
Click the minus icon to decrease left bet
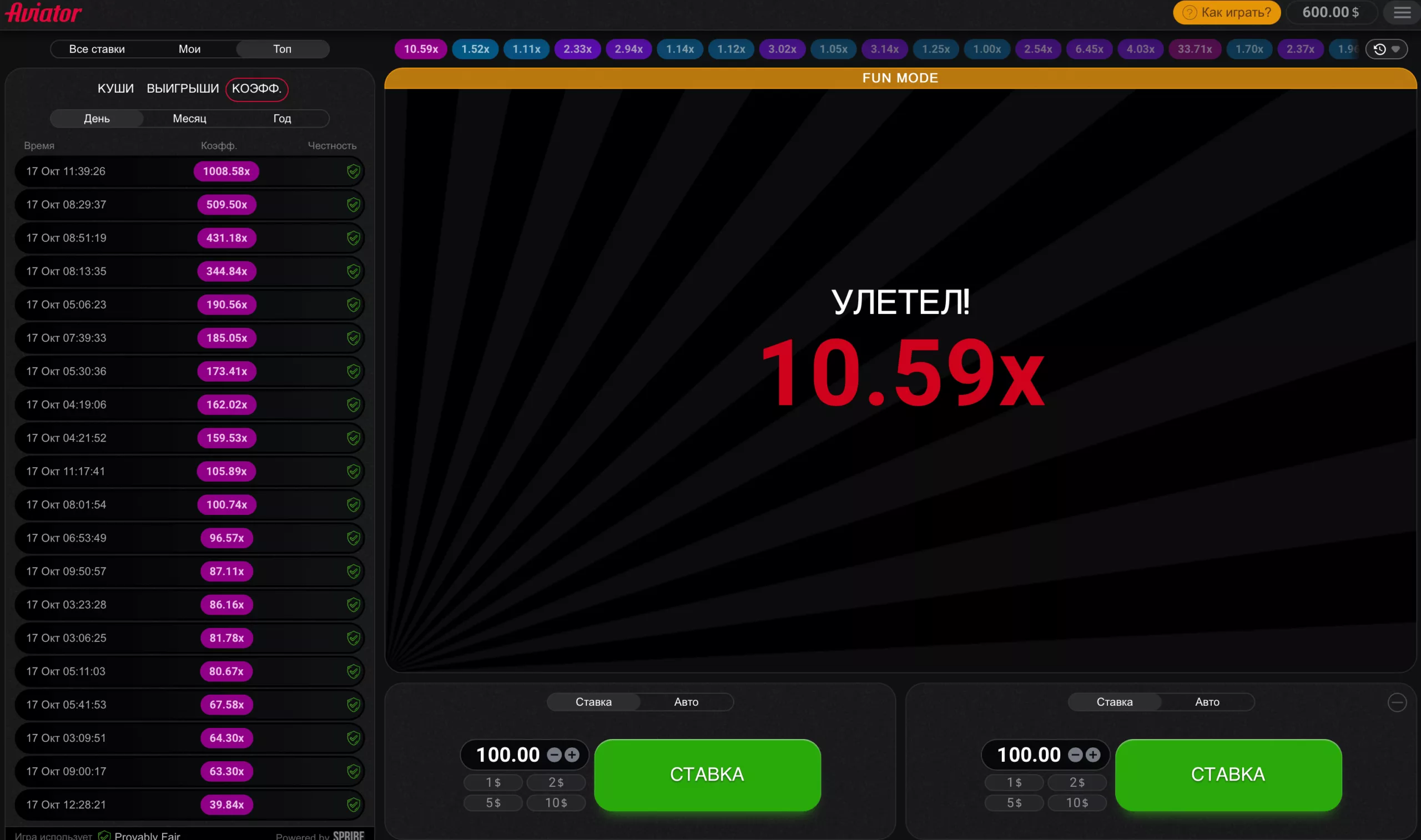[555, 755]
